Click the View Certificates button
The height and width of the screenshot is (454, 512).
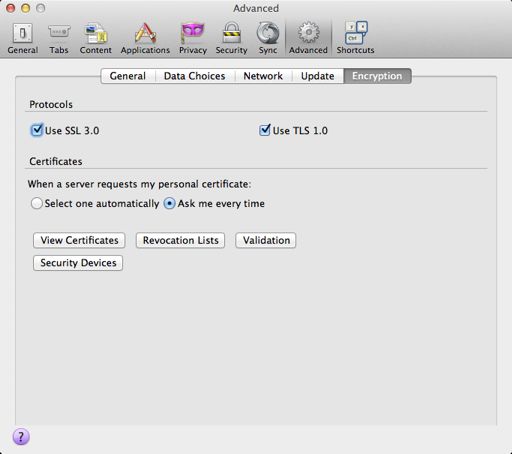tap(79, 240)
